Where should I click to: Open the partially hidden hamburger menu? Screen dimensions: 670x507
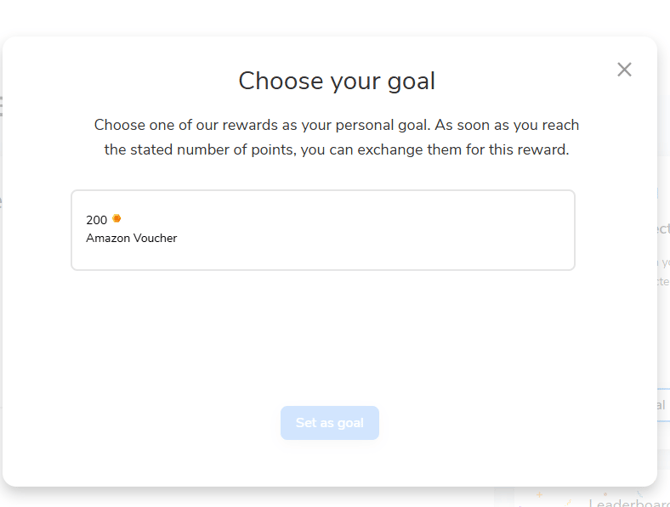point(1,105)
